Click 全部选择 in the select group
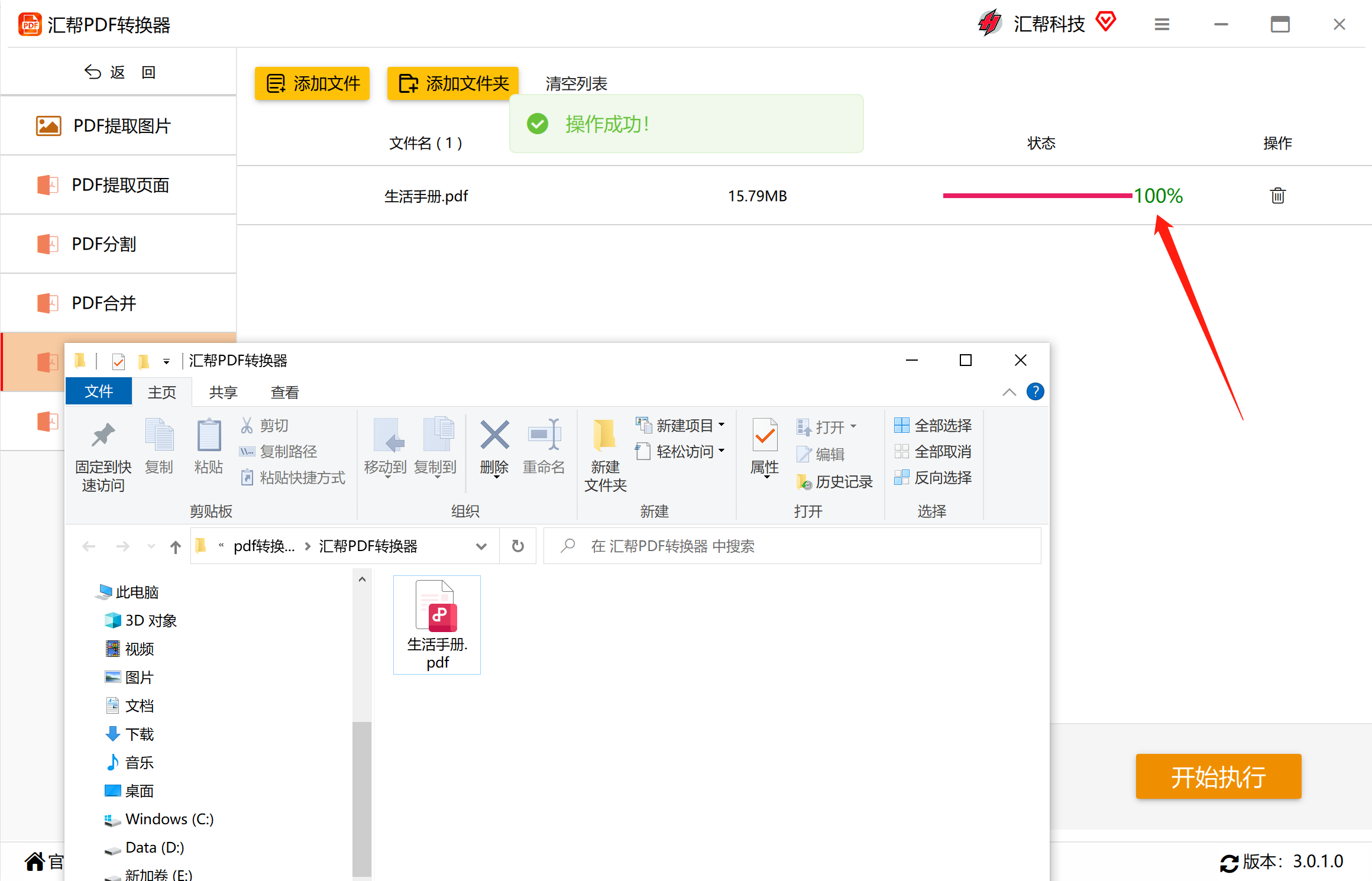This screenshot has width=1372, height=881. [x=933, y=425]
